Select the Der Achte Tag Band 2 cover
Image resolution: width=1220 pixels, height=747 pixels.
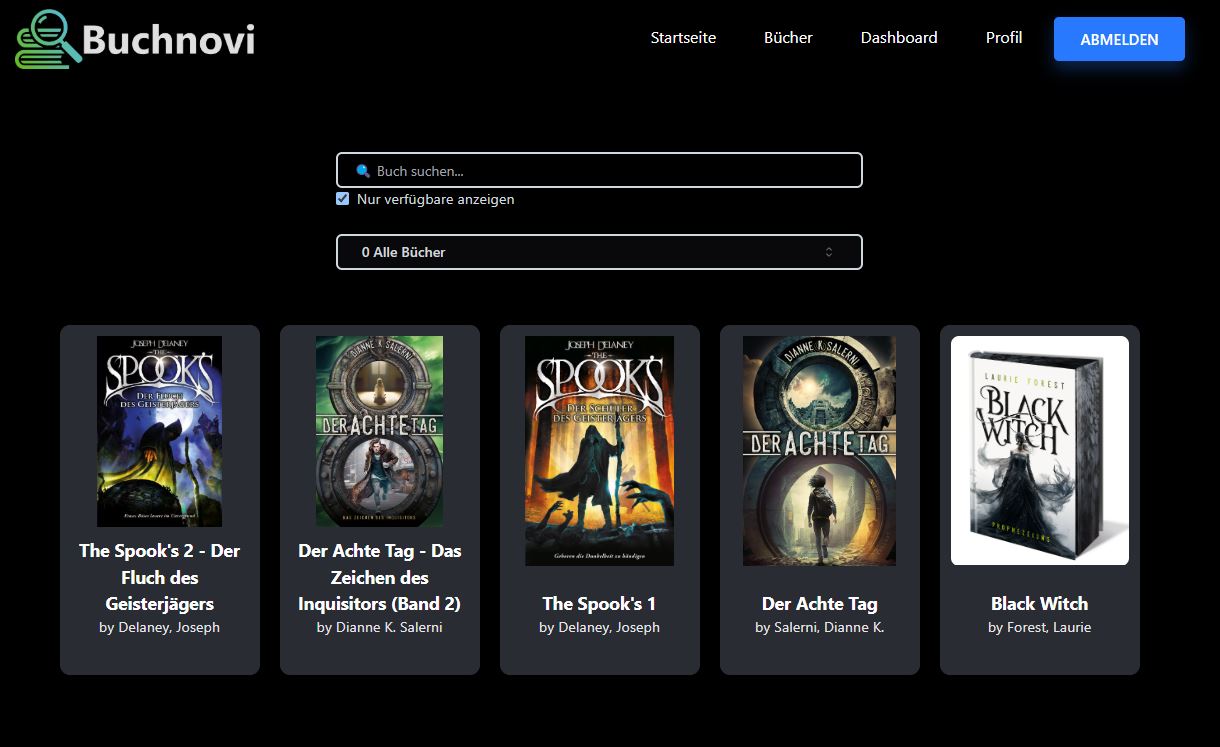coord(379,431)
